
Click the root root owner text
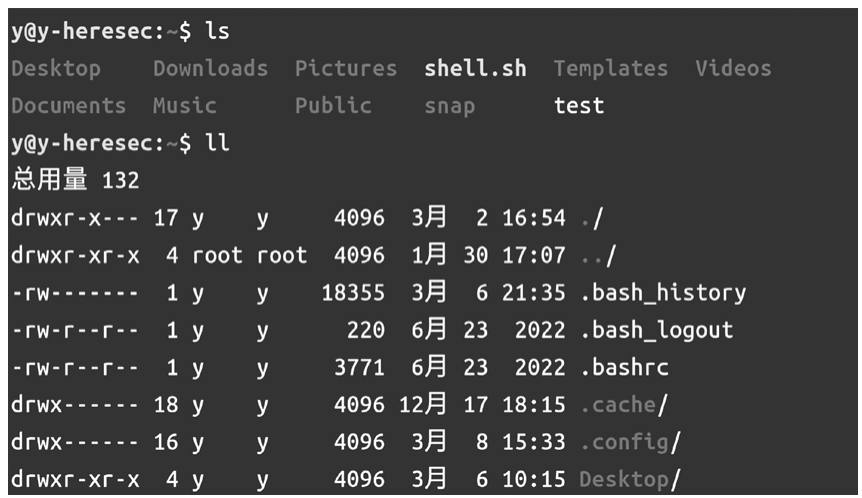click(249, 256)
